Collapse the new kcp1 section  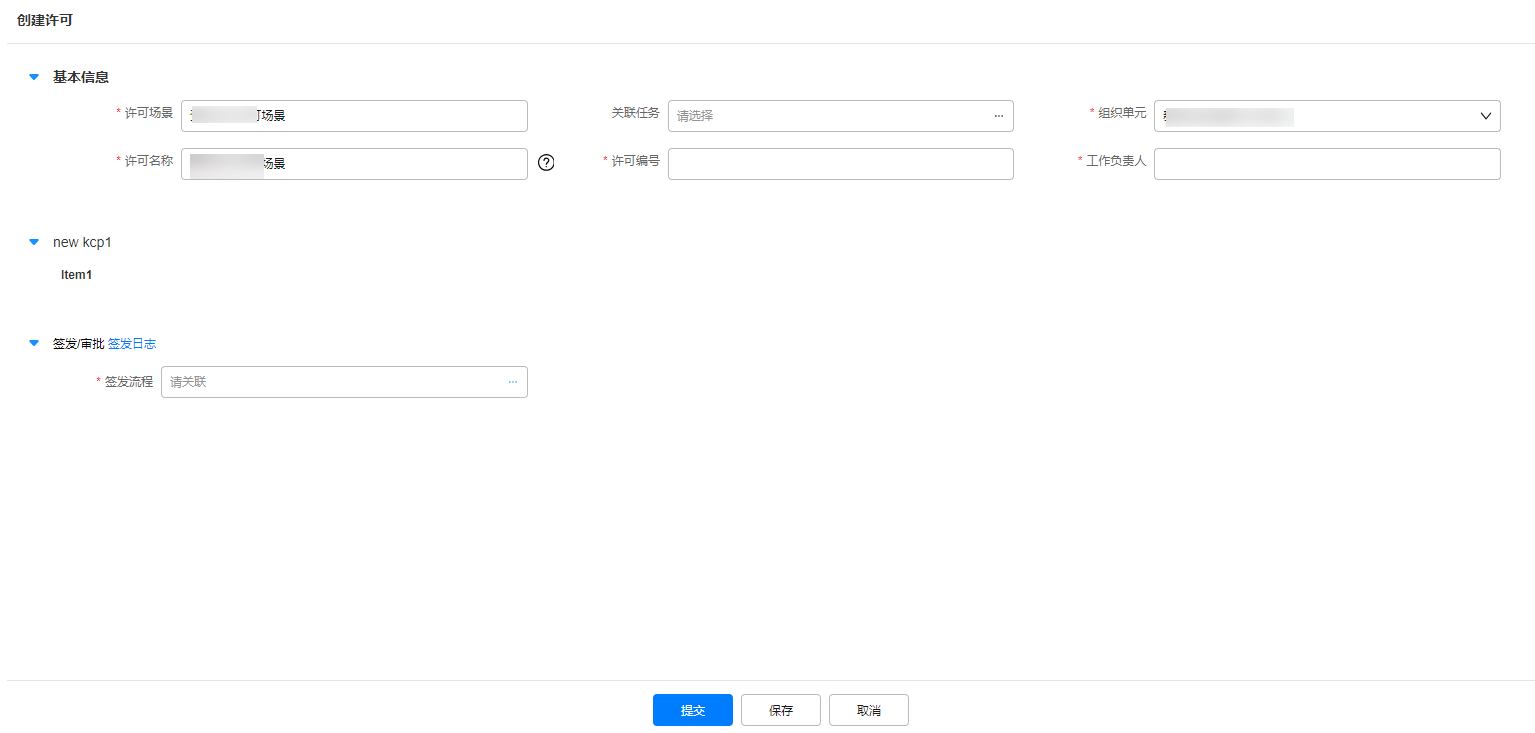click(34, 242)
